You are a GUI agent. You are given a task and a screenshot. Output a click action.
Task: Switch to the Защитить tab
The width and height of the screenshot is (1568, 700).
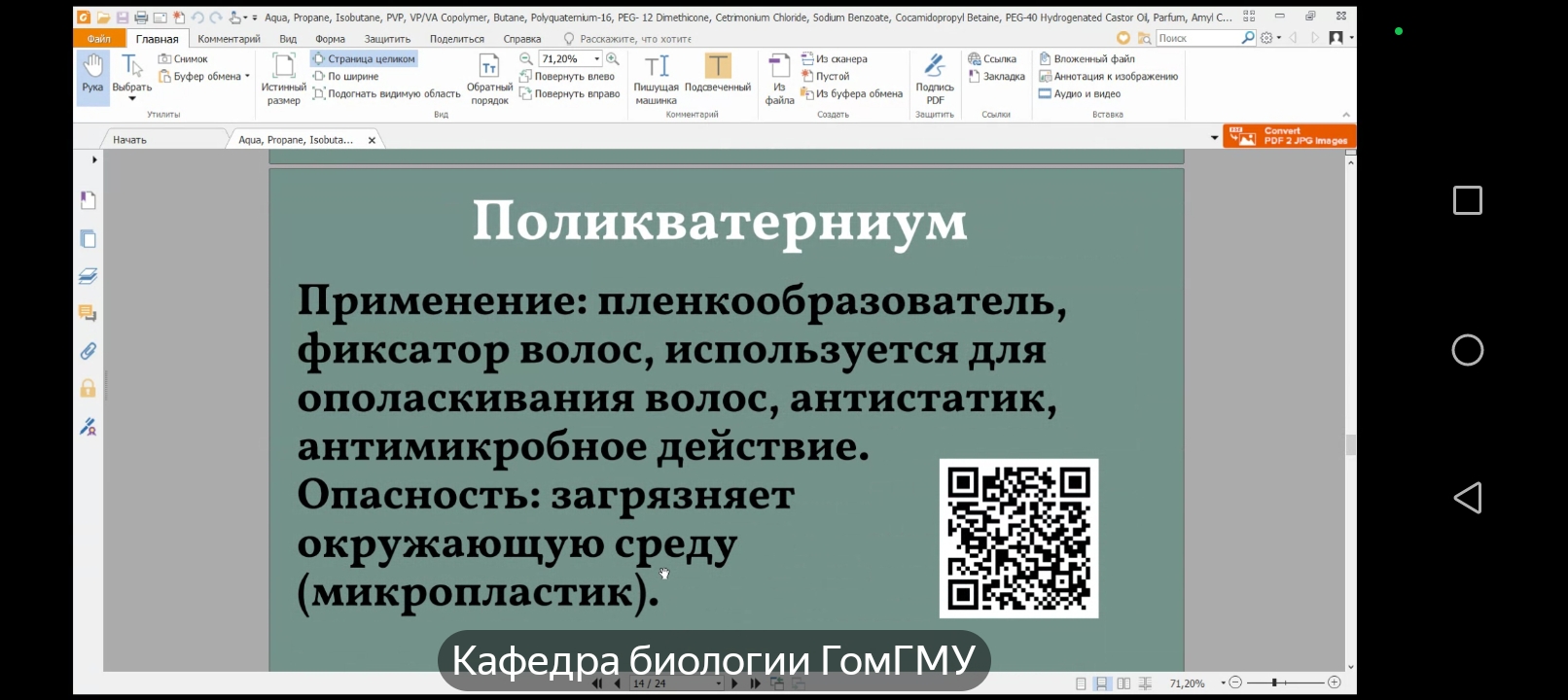tap(387, 39)
